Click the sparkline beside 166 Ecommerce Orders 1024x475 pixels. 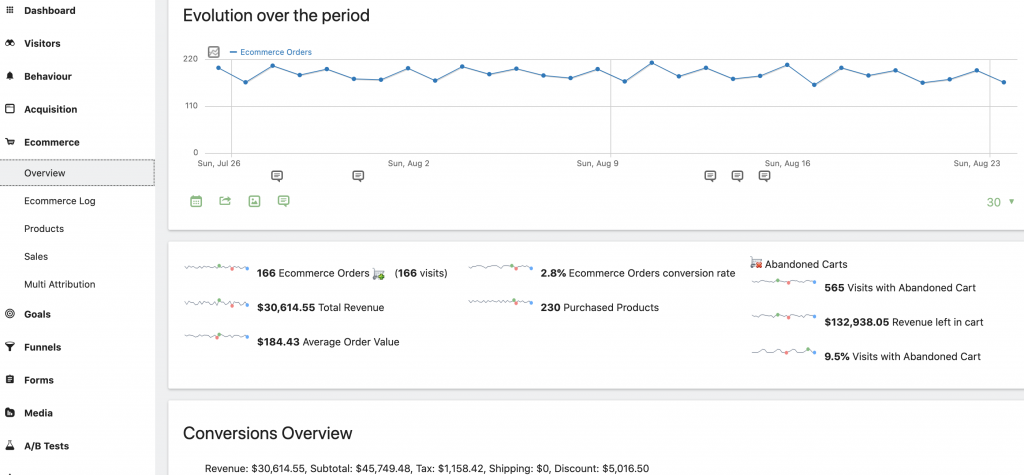(217, 267)
